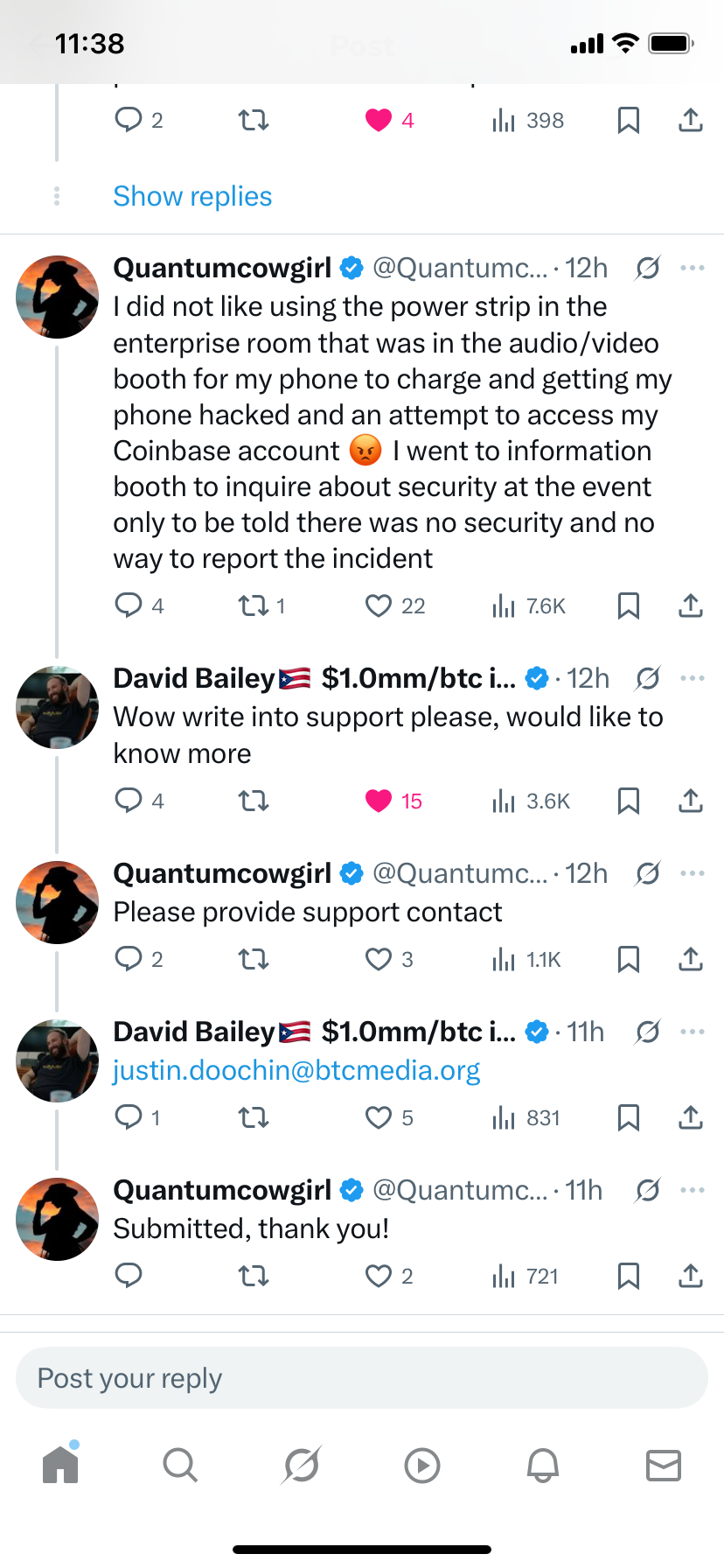Unlike David Bailey's 'Wow write into support' reply
Viewport: 724px width, 1568px height.
(x=379, y=801)
